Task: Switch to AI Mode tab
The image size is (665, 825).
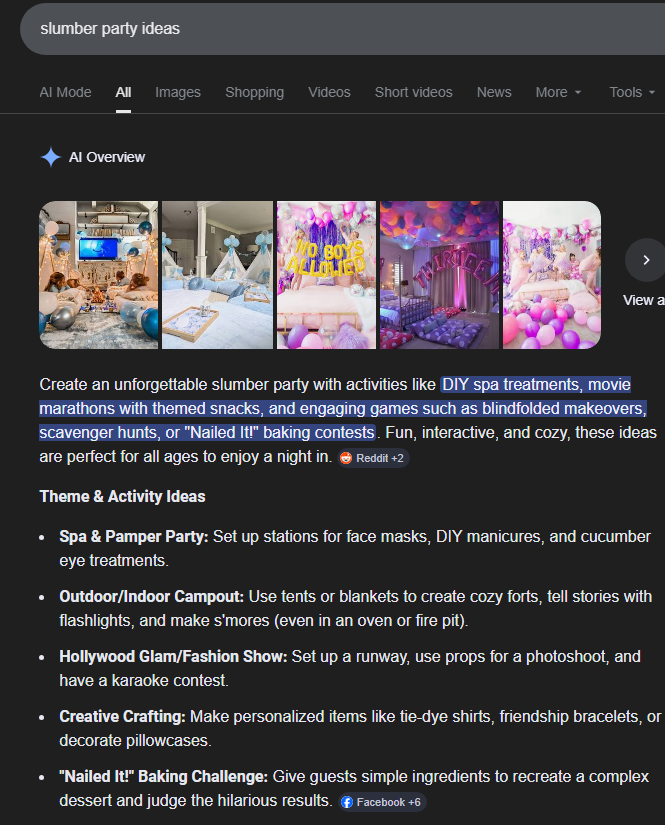Action: [x=65, y=92]
